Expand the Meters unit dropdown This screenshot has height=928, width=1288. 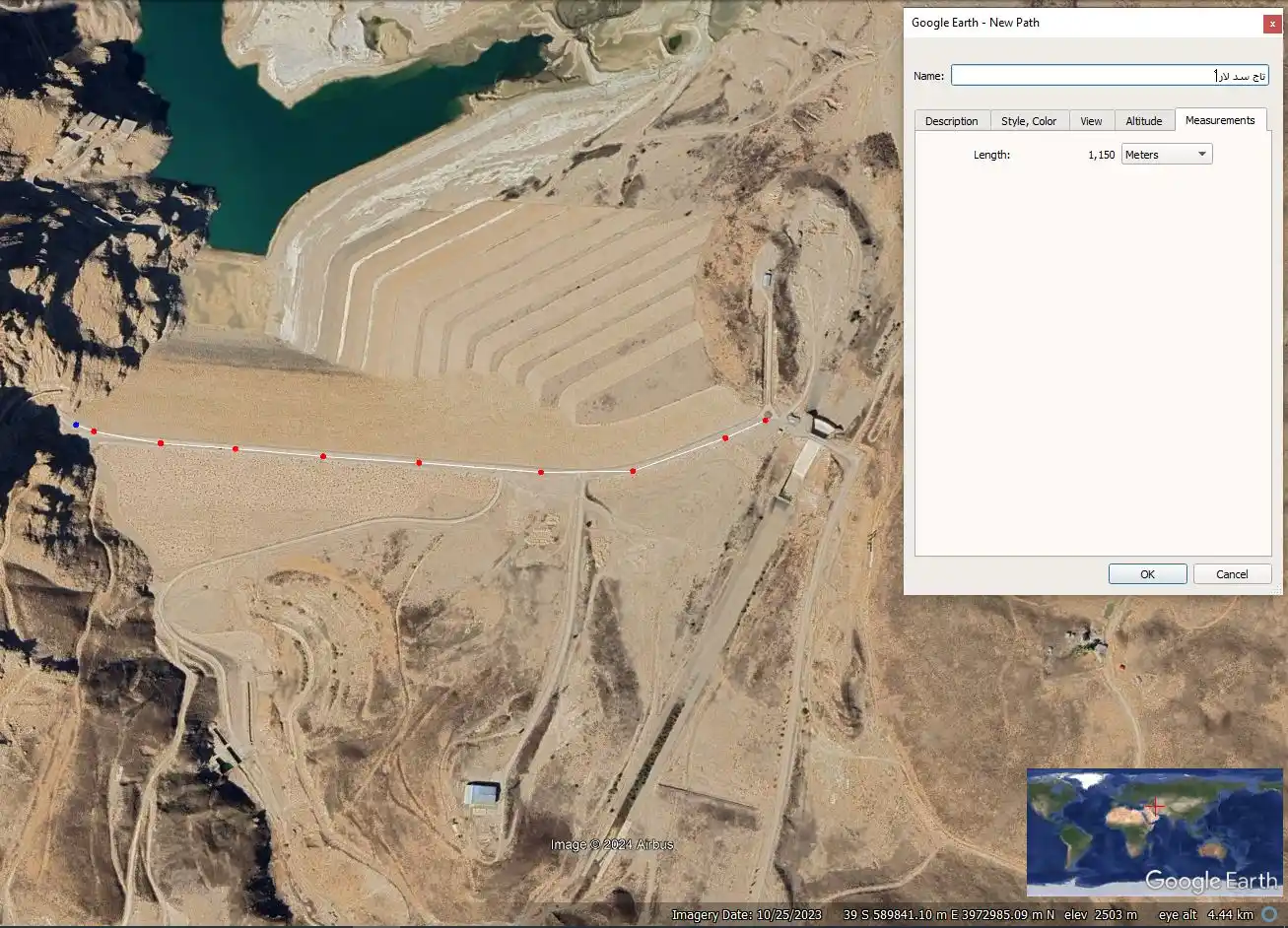pyautogui.click(x=1167, y=155)
